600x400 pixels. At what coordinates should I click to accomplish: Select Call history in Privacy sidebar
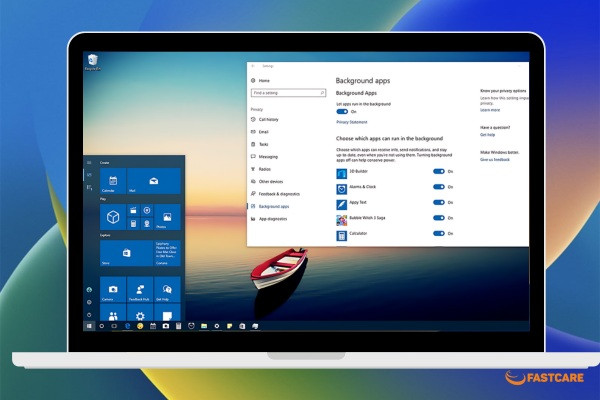[265, 119]
